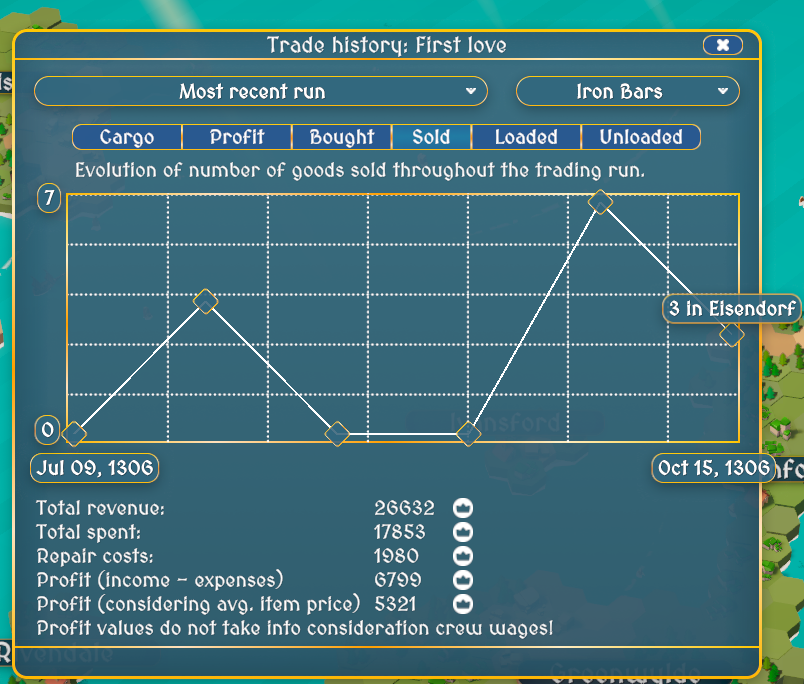This screenshot has width=804, height=684.
Task: Click the first diamond marker at zero
Action: tap(74, 433)
